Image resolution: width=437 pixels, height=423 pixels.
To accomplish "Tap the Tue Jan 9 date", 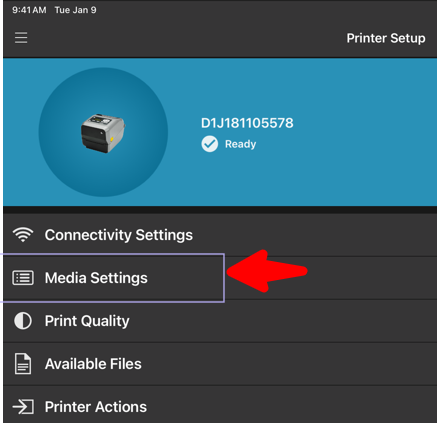I will pyautogui.click(x=75, y=10).
